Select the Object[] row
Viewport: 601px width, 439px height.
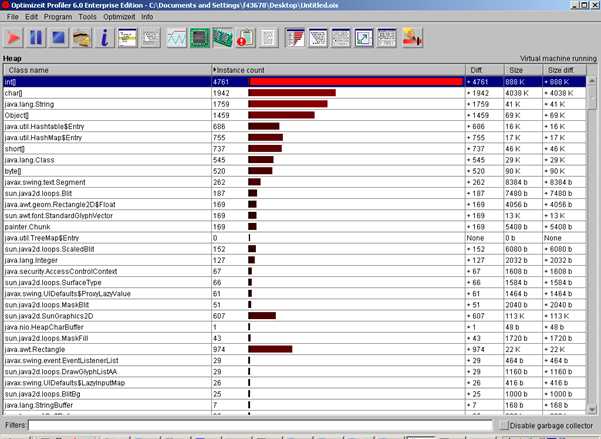pos(295,115)
